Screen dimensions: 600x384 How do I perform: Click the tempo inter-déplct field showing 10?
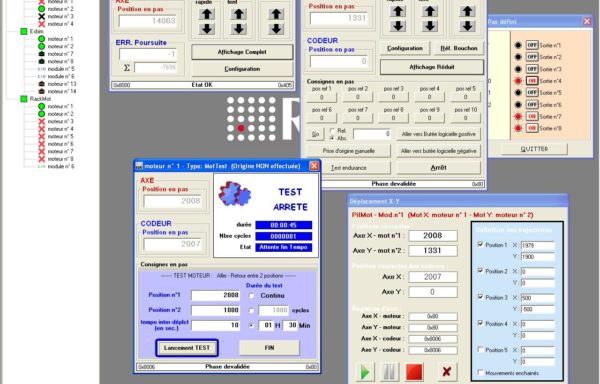coord(216,325)
